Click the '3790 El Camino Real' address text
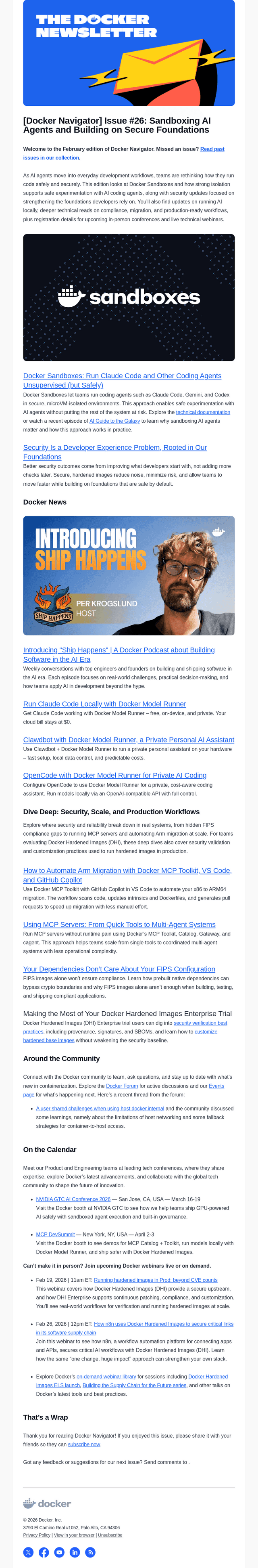This screenshot has width=258, height=1568. 71,1528
